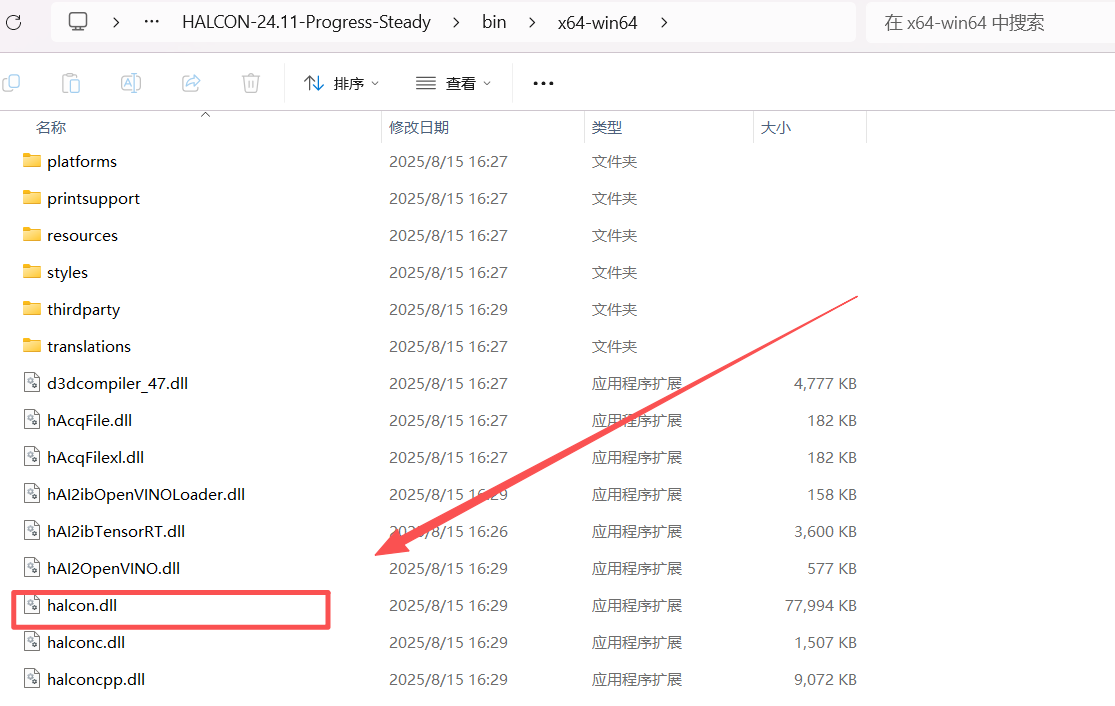The width and height of the screenshot is (1115, 706).
Task: Click the Delete trash icon
Action: tap(251, 83)
